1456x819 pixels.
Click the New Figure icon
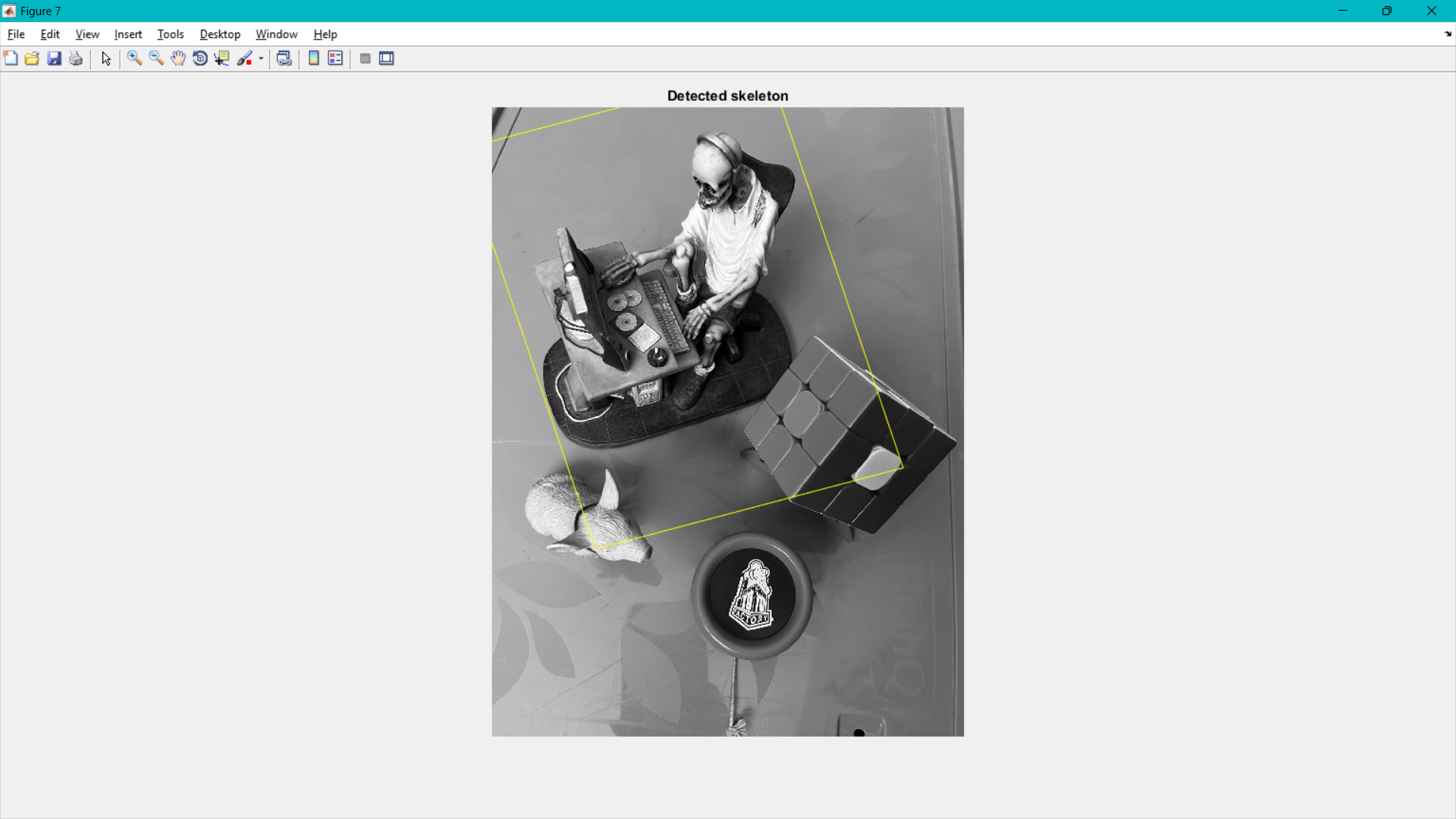pos(11,58)
